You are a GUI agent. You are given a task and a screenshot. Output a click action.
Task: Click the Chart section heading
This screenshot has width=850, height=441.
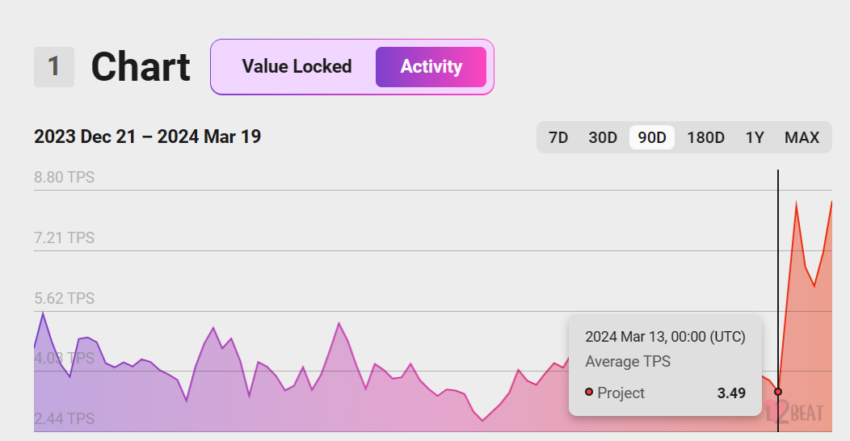click(140, 67)
